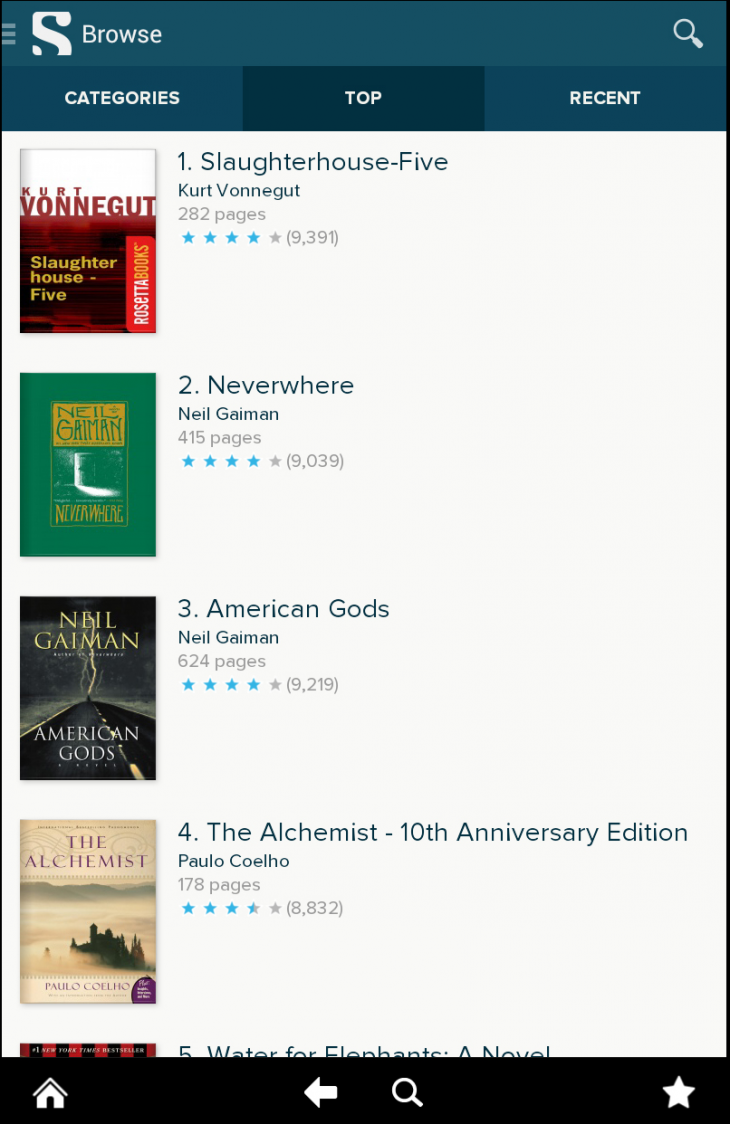Tap the Slaughterhouse-Five cover image
Image resolution: width=730 pixels, height=1124 pixels.
pyautogui.click(x=87, y=241)
